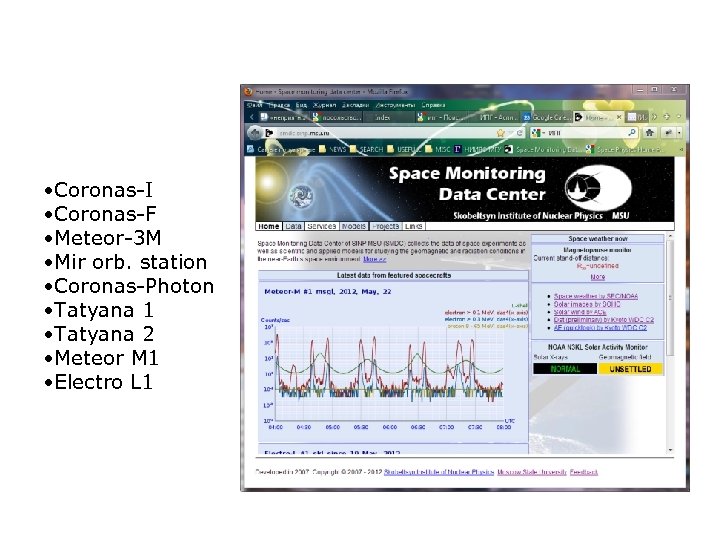Open Solar images by SOHO link

tap(587, 304)
